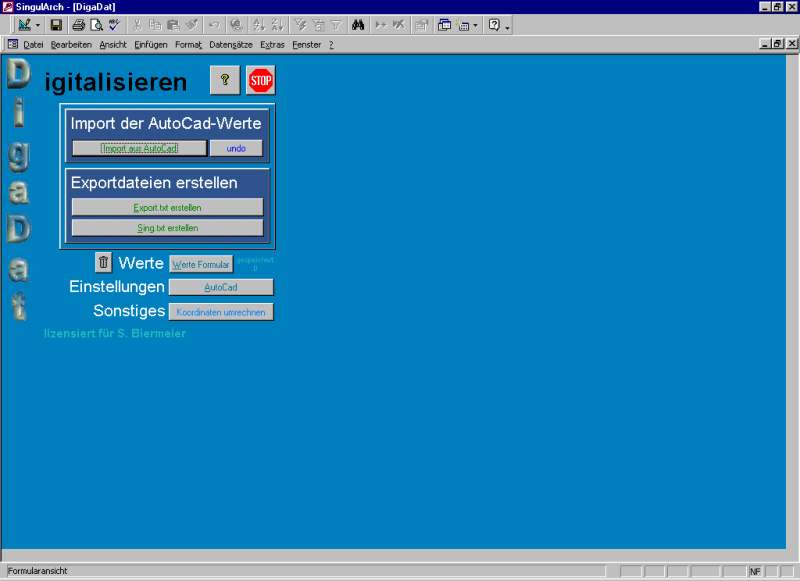Open the Extras menu
800x581 pixels.
click(x=272, y=44)
